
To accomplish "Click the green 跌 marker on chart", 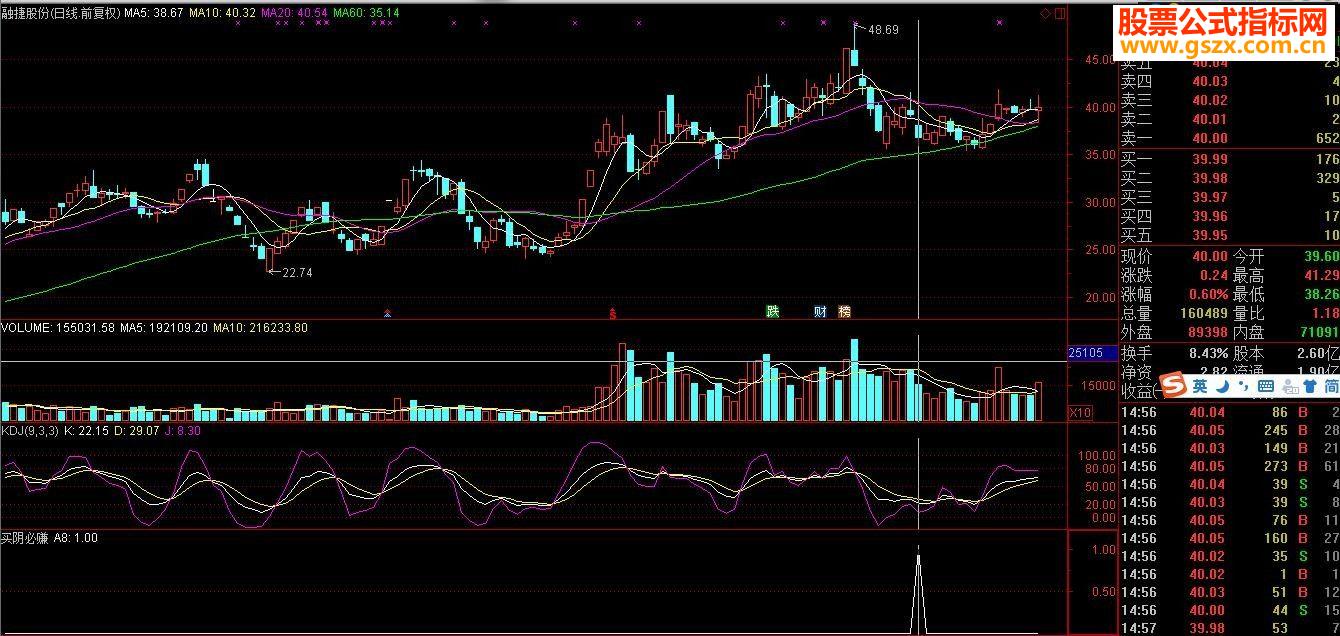I will click(x=772, y=311).
